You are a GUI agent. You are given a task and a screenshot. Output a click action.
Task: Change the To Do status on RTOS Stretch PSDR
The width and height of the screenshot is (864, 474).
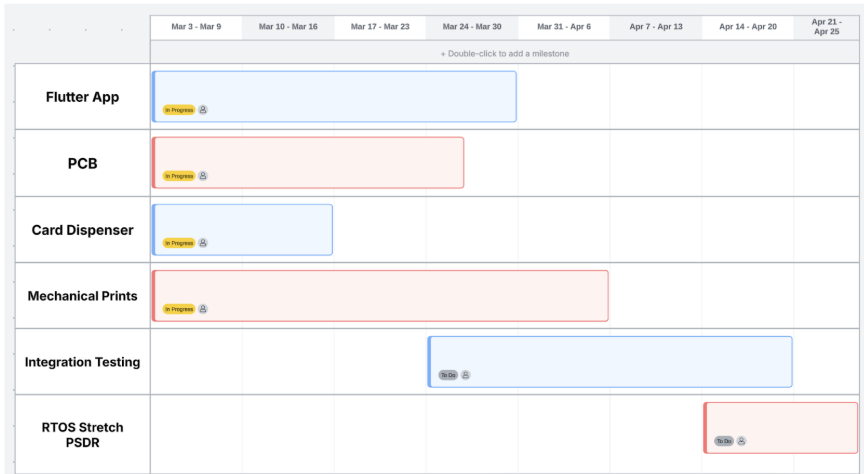pos(724,441)
